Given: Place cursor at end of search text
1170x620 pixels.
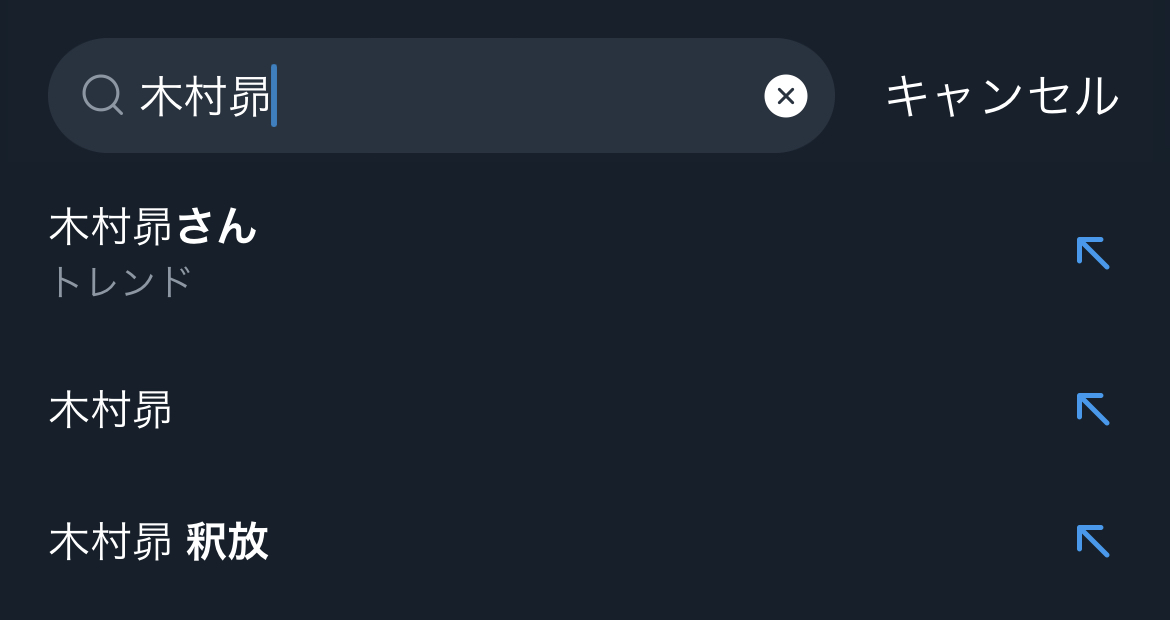Looking at the screenshot, I should 275,97.
